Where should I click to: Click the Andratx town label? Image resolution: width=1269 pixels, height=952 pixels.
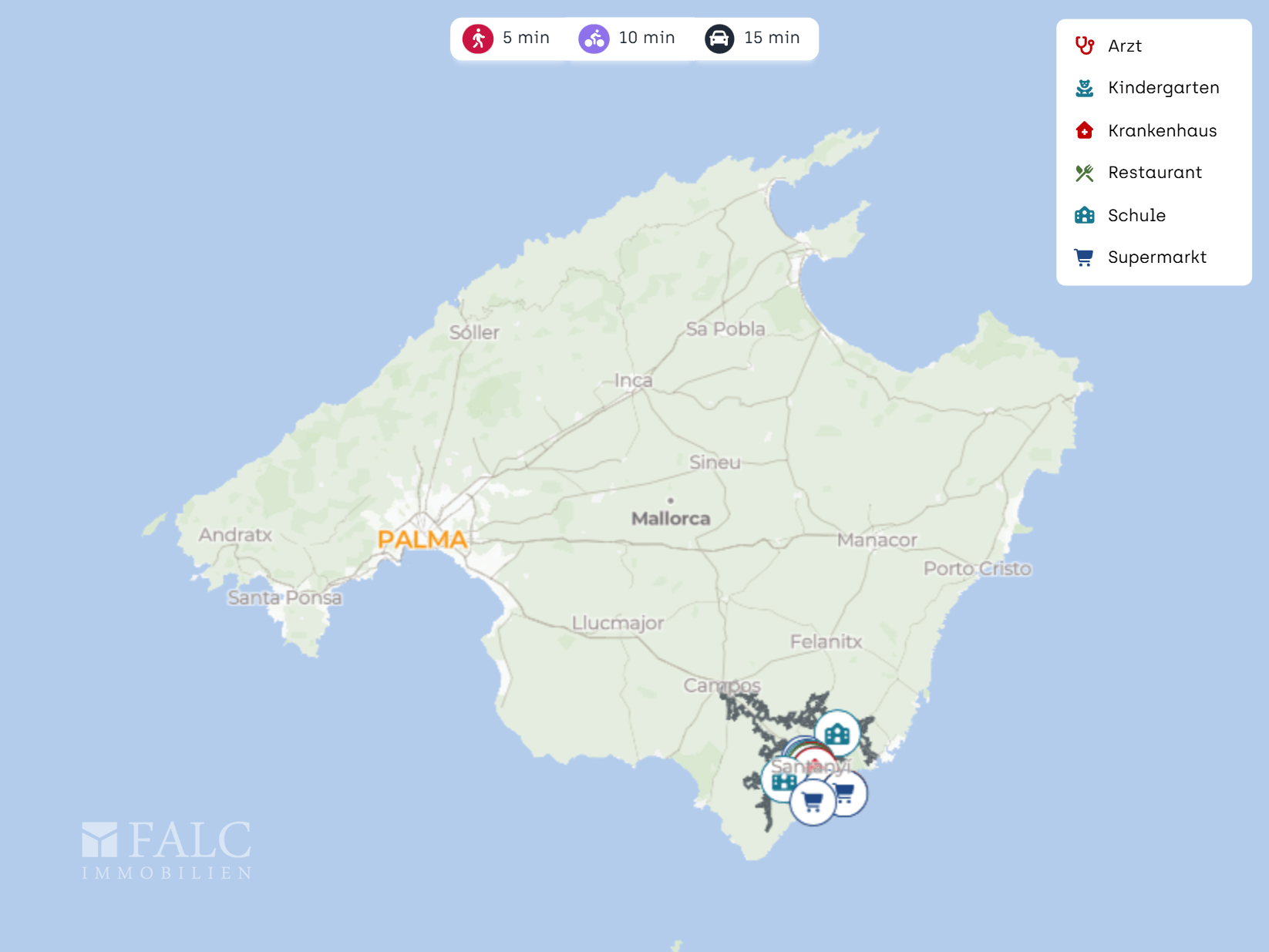click(x=235, y=535)
